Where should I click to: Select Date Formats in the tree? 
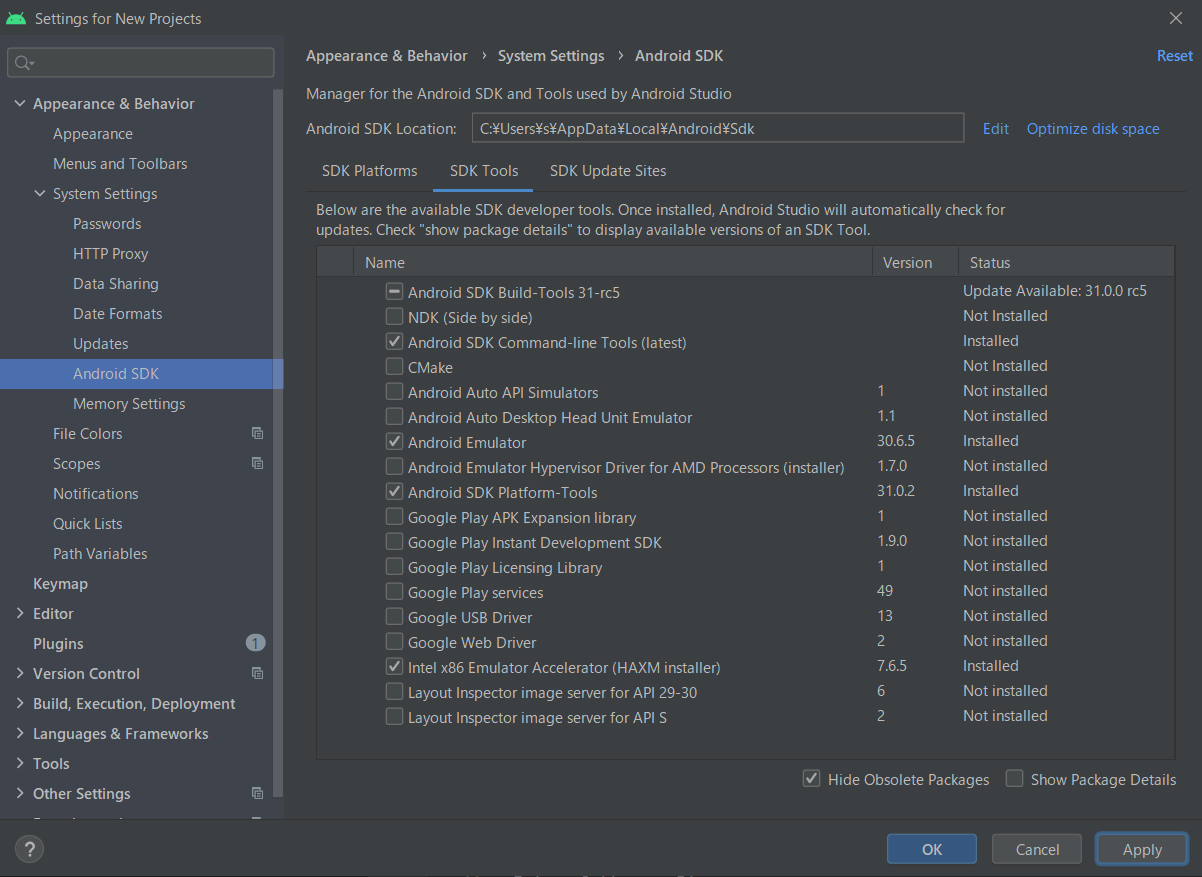[x=118, y=314]
